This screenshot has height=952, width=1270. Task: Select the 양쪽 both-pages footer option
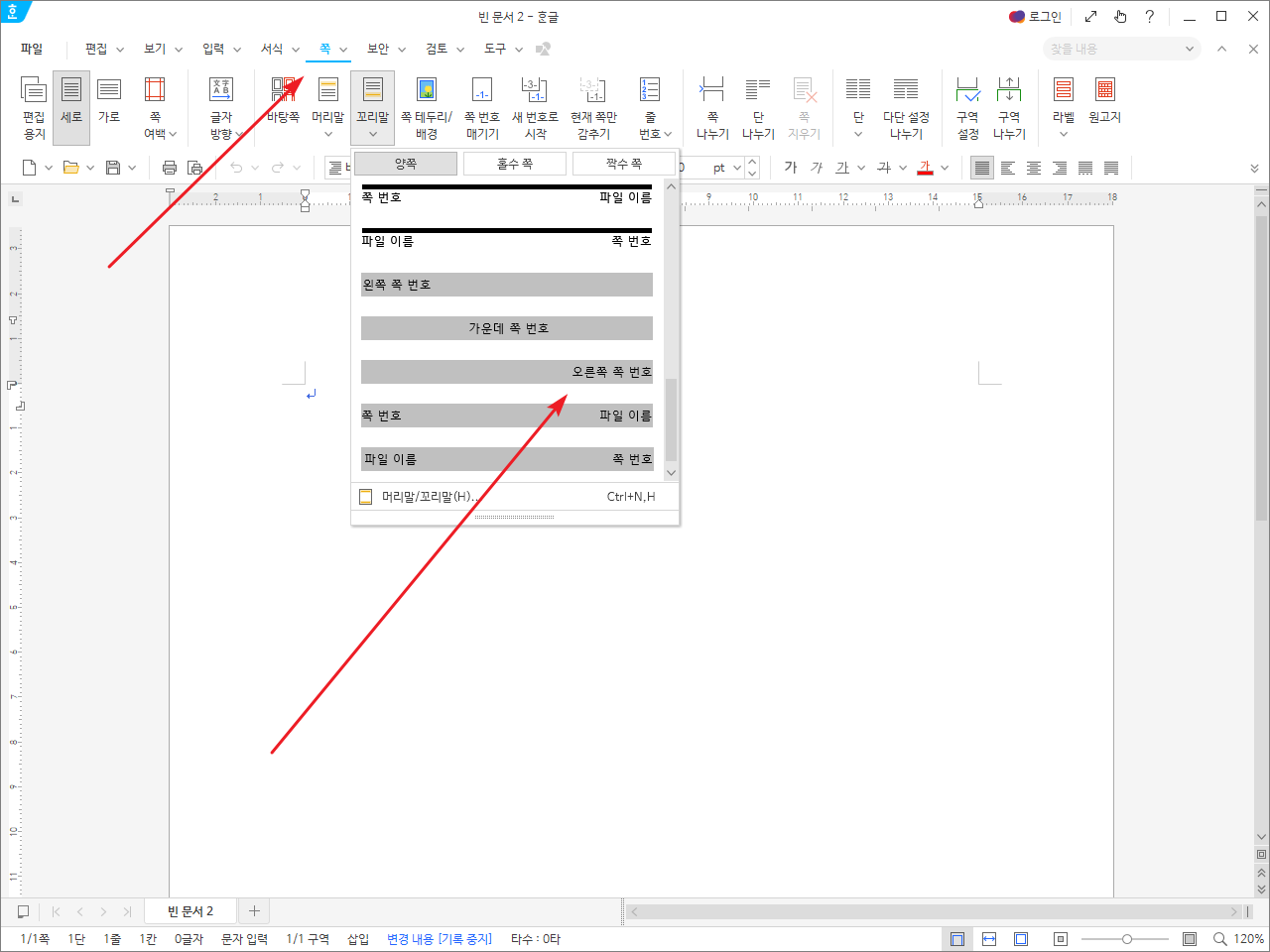pos(406,164)
